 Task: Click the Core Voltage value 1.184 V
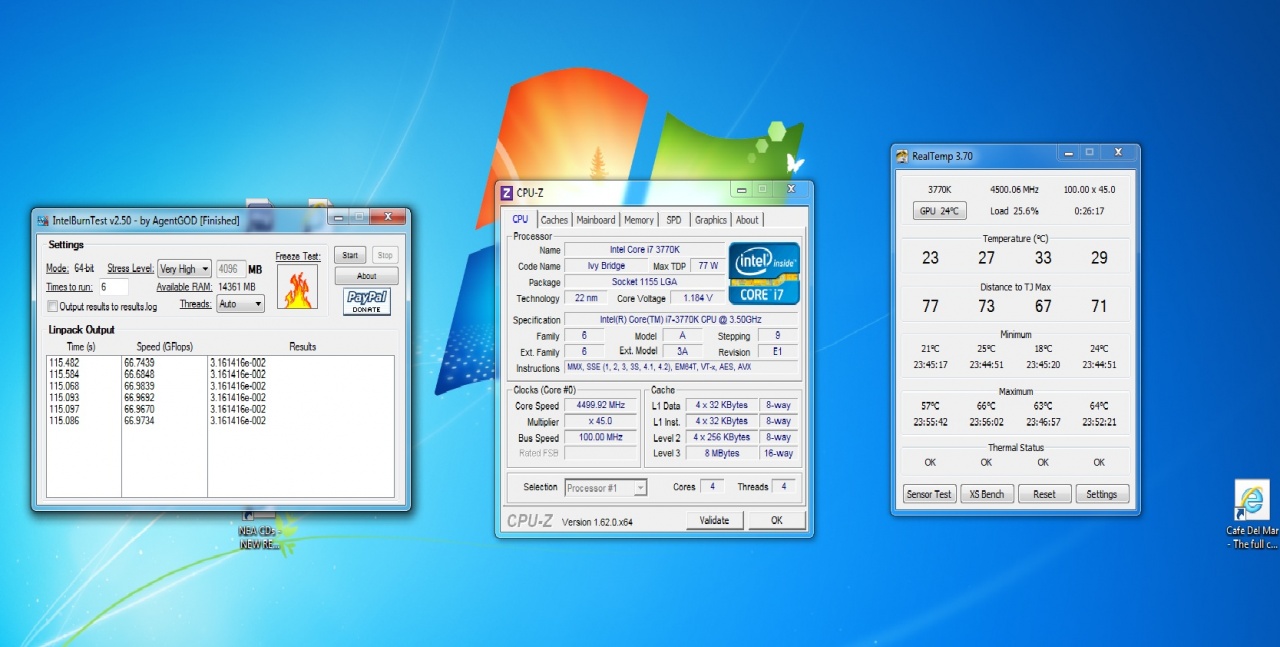pos(697,298)
